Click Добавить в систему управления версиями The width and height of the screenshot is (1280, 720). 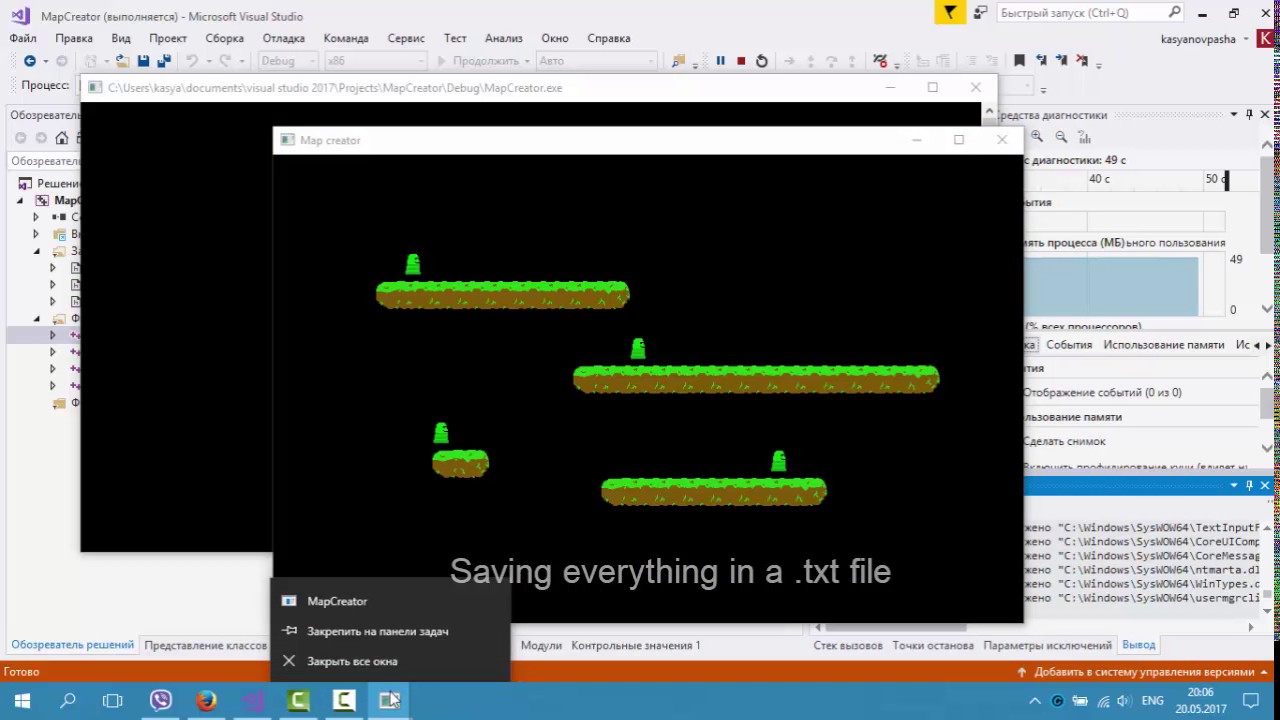point(1144,672)
